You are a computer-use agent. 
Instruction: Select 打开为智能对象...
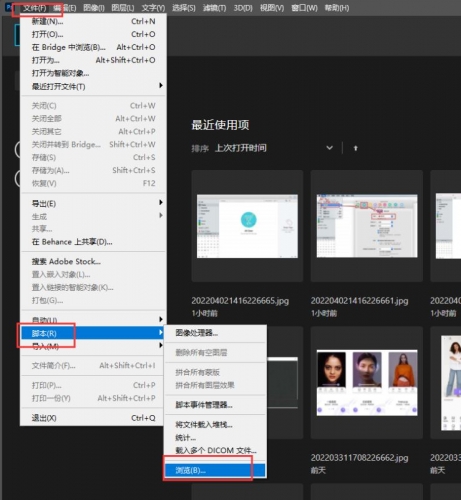[x=93, y=73]
